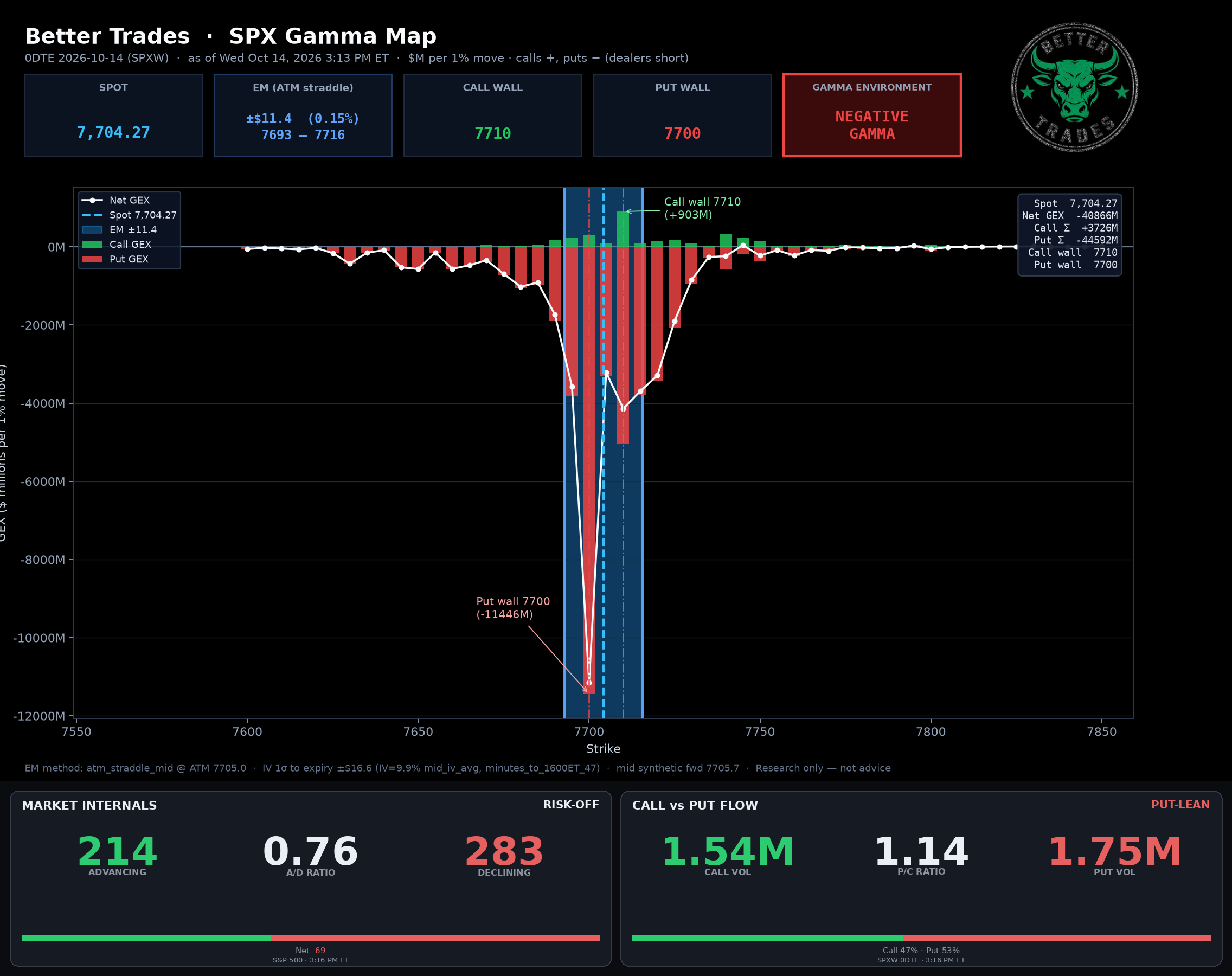Click the NEGATIVE GAMMA environment box

coord(872,115)
